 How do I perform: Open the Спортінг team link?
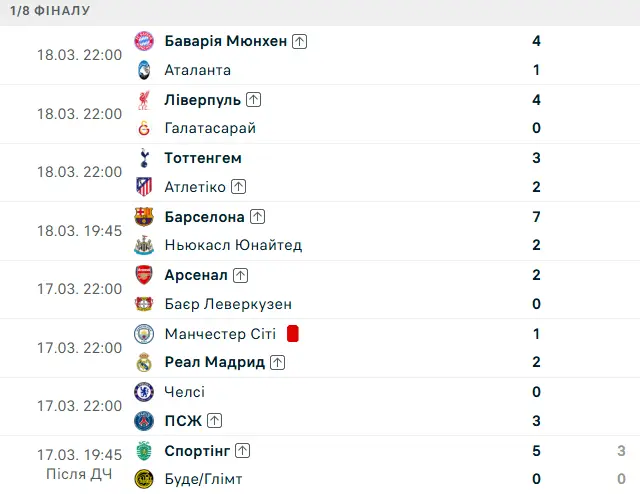197,450
